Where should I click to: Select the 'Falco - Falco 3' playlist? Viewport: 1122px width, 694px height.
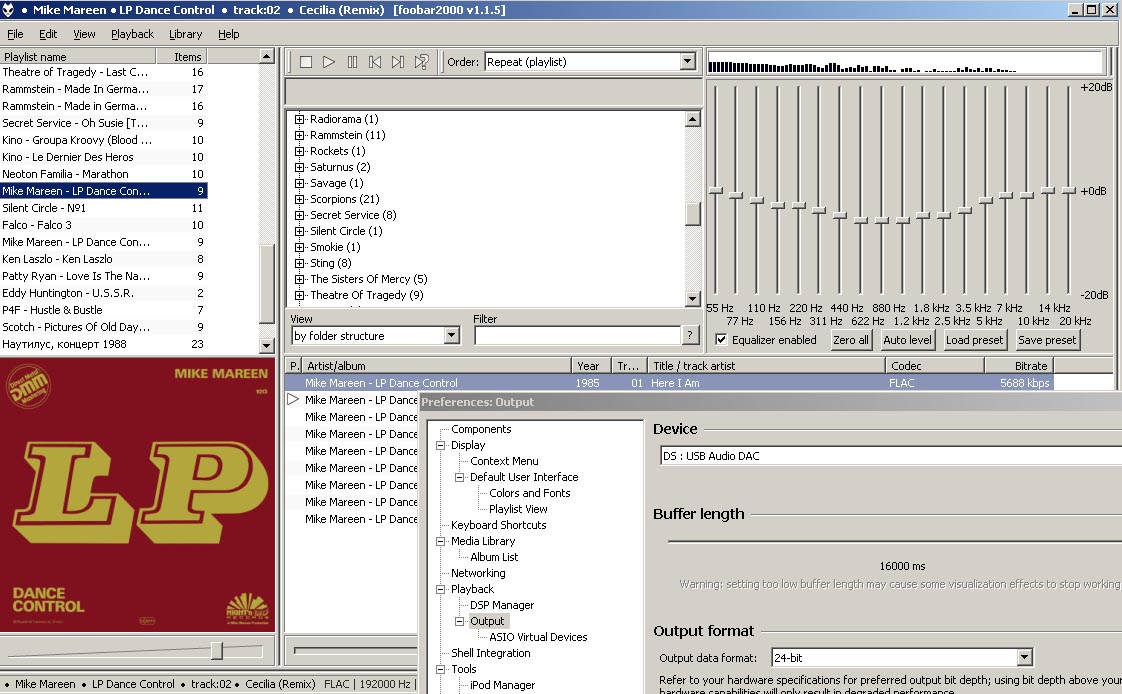click(x=104, y=225)
